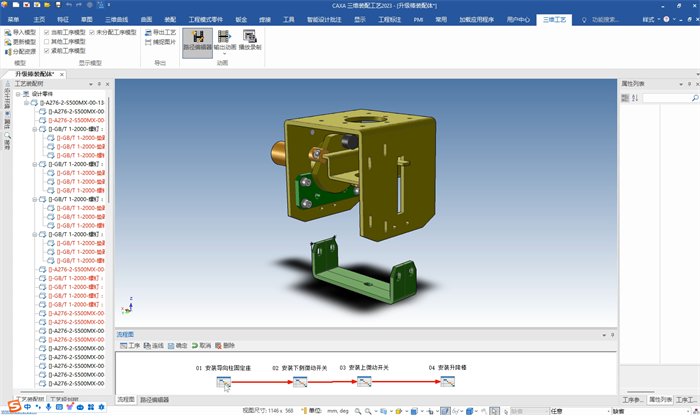Uncheck the 当前工序模型 checkbox
This screenshot has height=415, width=700.
pyautogui.click(x=47, y=32)
